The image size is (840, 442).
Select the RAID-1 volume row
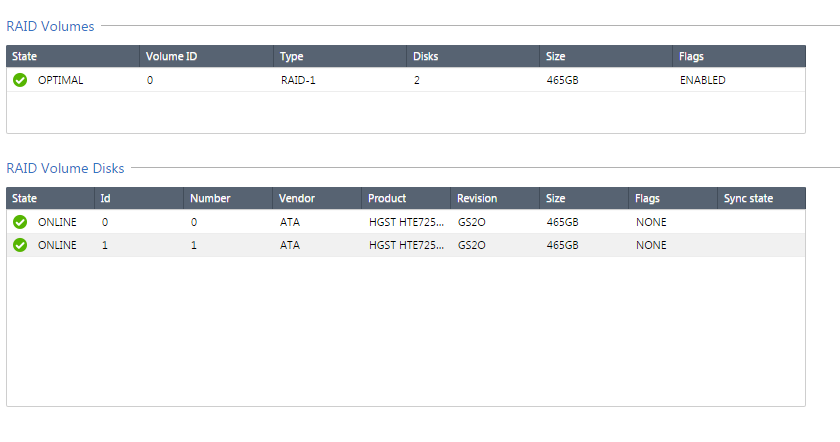point(406,80)
